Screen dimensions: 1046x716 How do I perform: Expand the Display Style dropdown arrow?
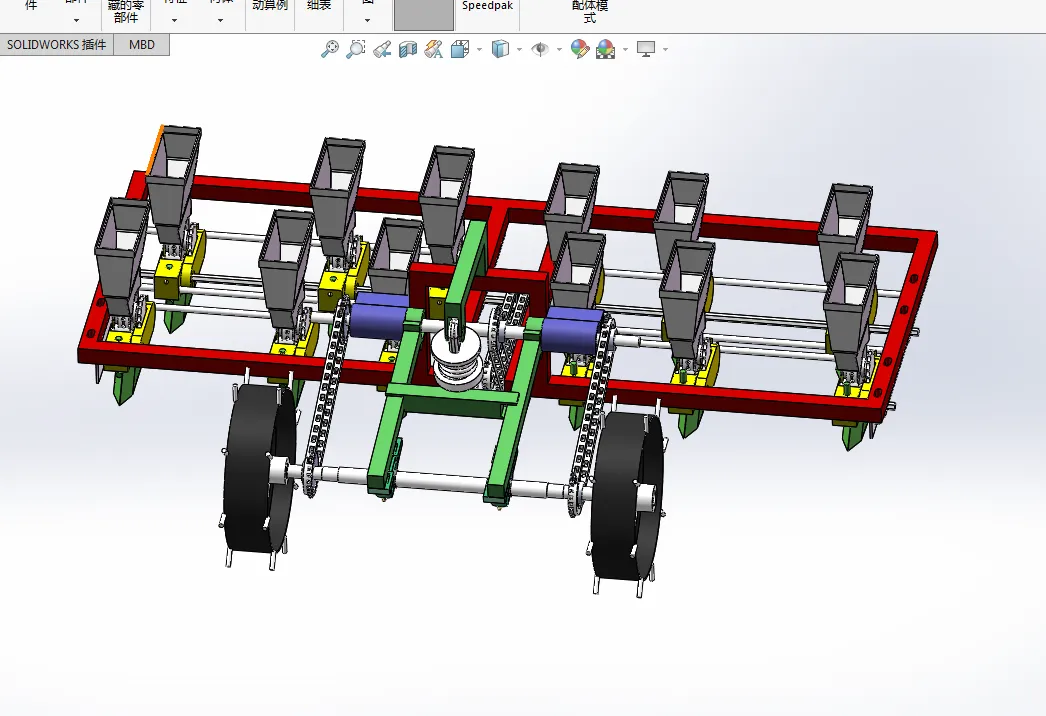point(519,49)
